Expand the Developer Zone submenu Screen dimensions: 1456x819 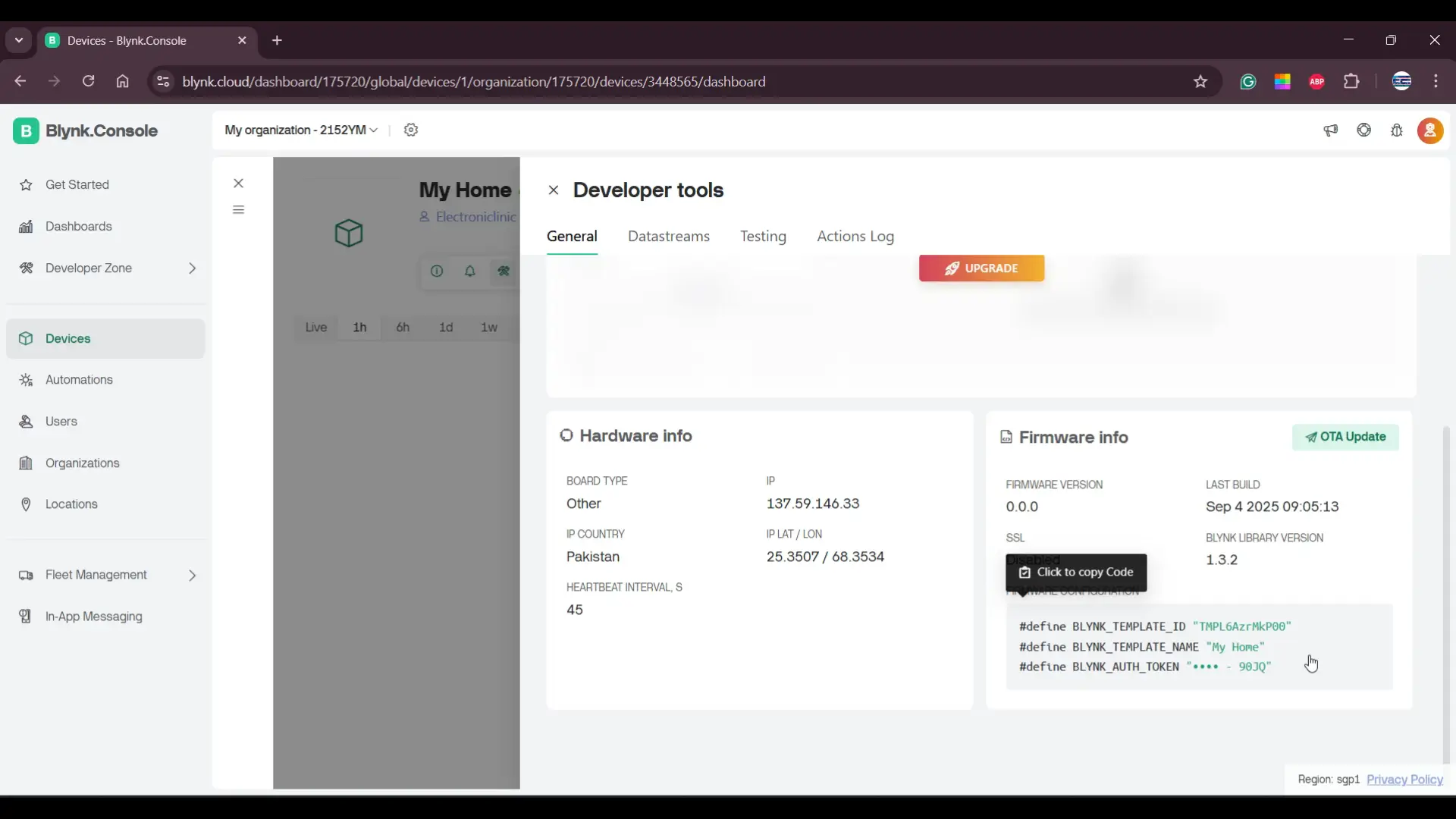pos(193,268)
